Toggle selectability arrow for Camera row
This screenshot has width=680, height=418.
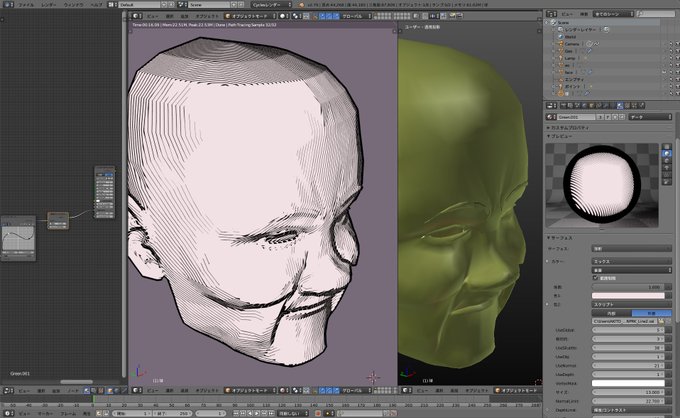coord(670,44)
